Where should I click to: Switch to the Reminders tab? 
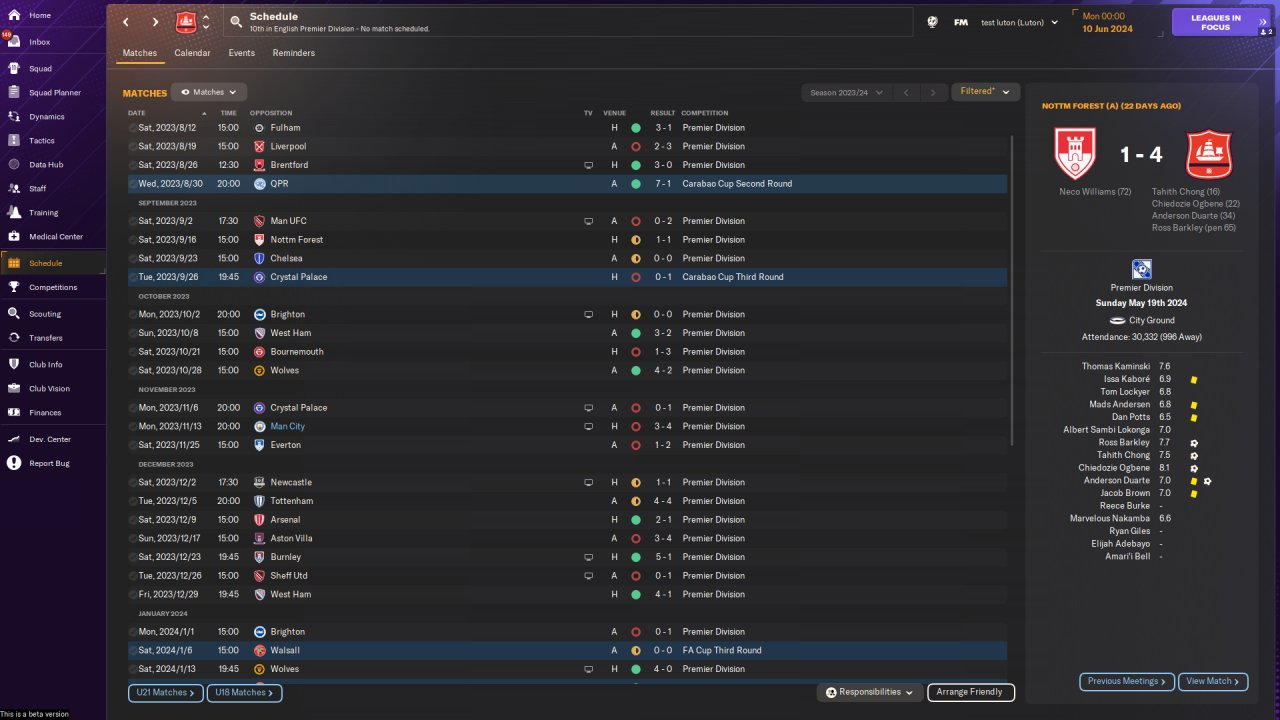pyautogui.click(x=293, y=53)
